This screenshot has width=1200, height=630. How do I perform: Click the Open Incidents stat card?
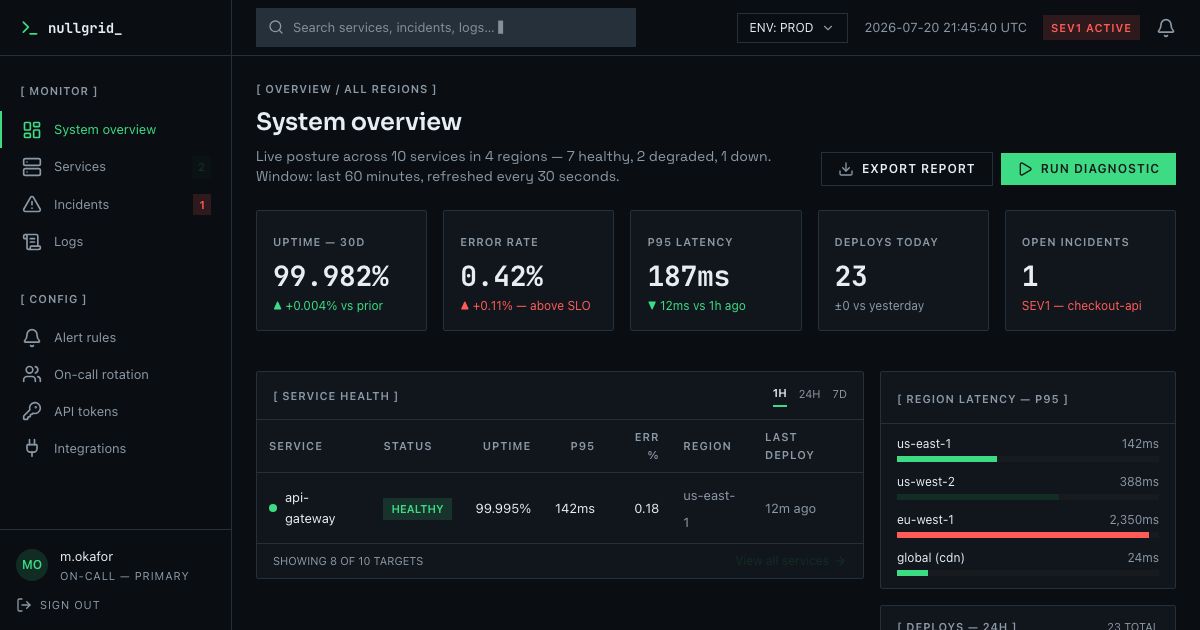click(x=1090, y=270)
